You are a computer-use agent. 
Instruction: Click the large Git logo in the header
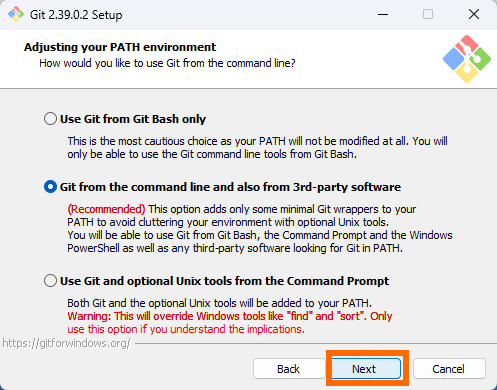(467, 59)
